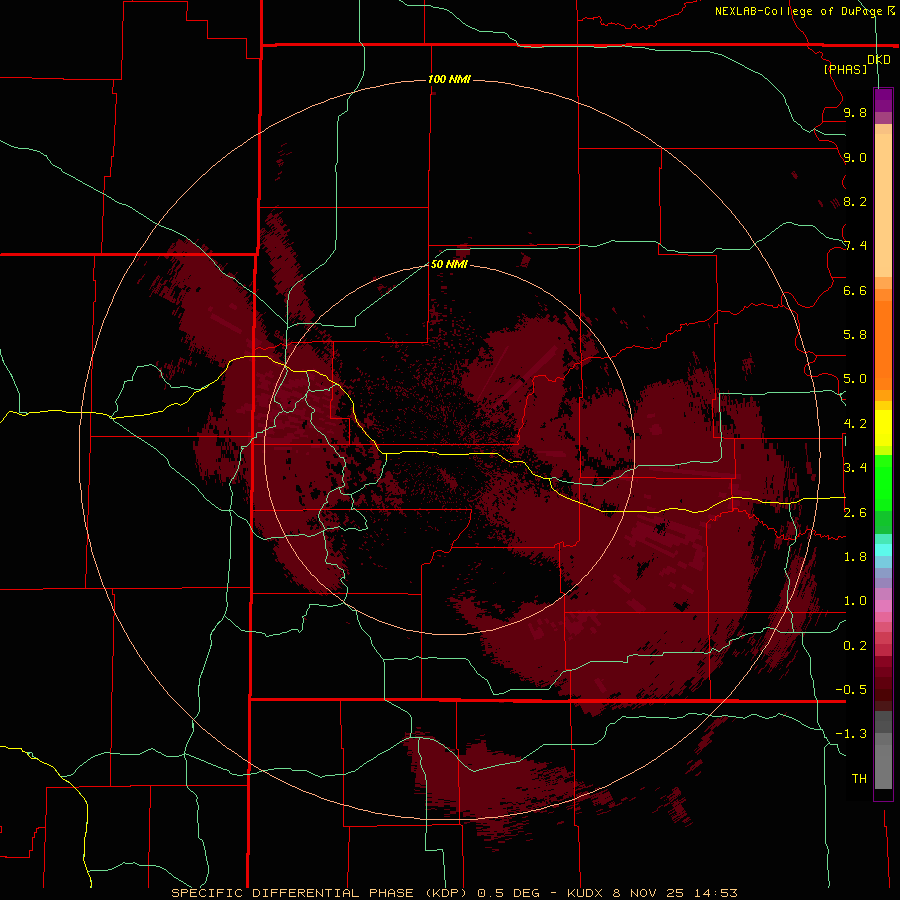Click the DKD PHAS legend title

click(857, 64)
